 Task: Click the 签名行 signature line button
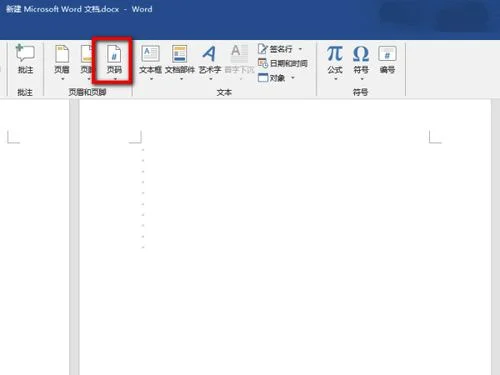[275, 49]
